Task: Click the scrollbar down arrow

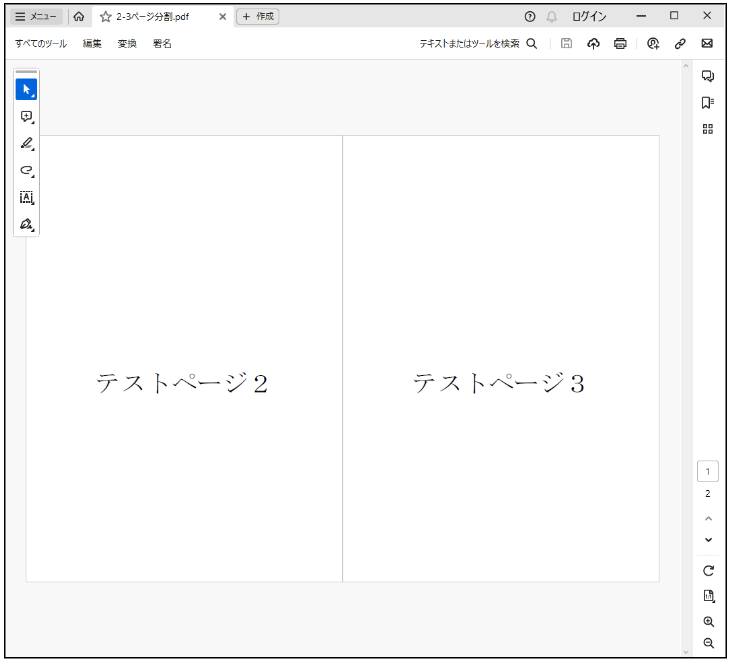Action: pyautogui.click(x=686, y=652)
